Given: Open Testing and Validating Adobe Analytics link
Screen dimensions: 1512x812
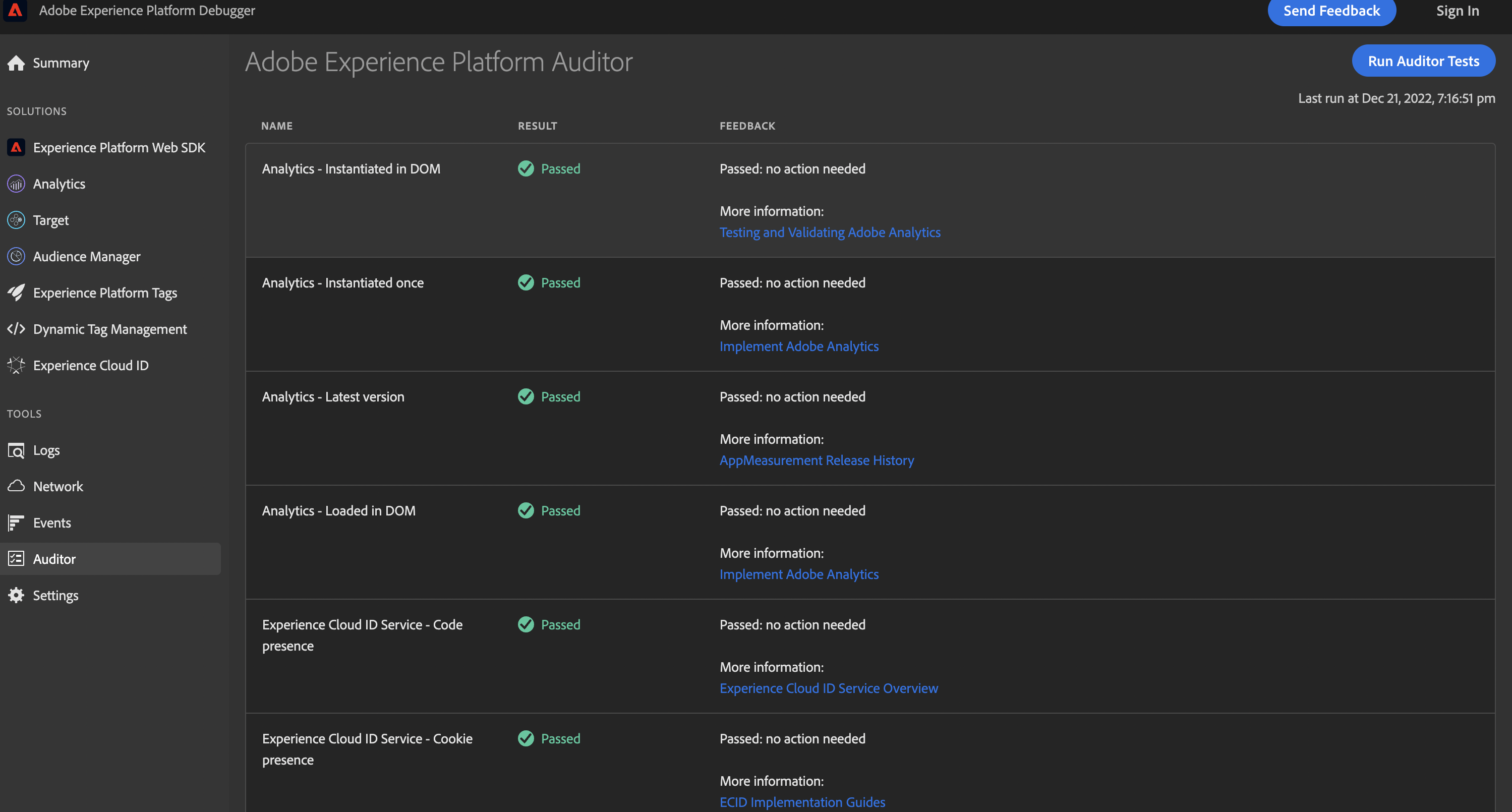Looking at the screenshot, I should point(830,232).
